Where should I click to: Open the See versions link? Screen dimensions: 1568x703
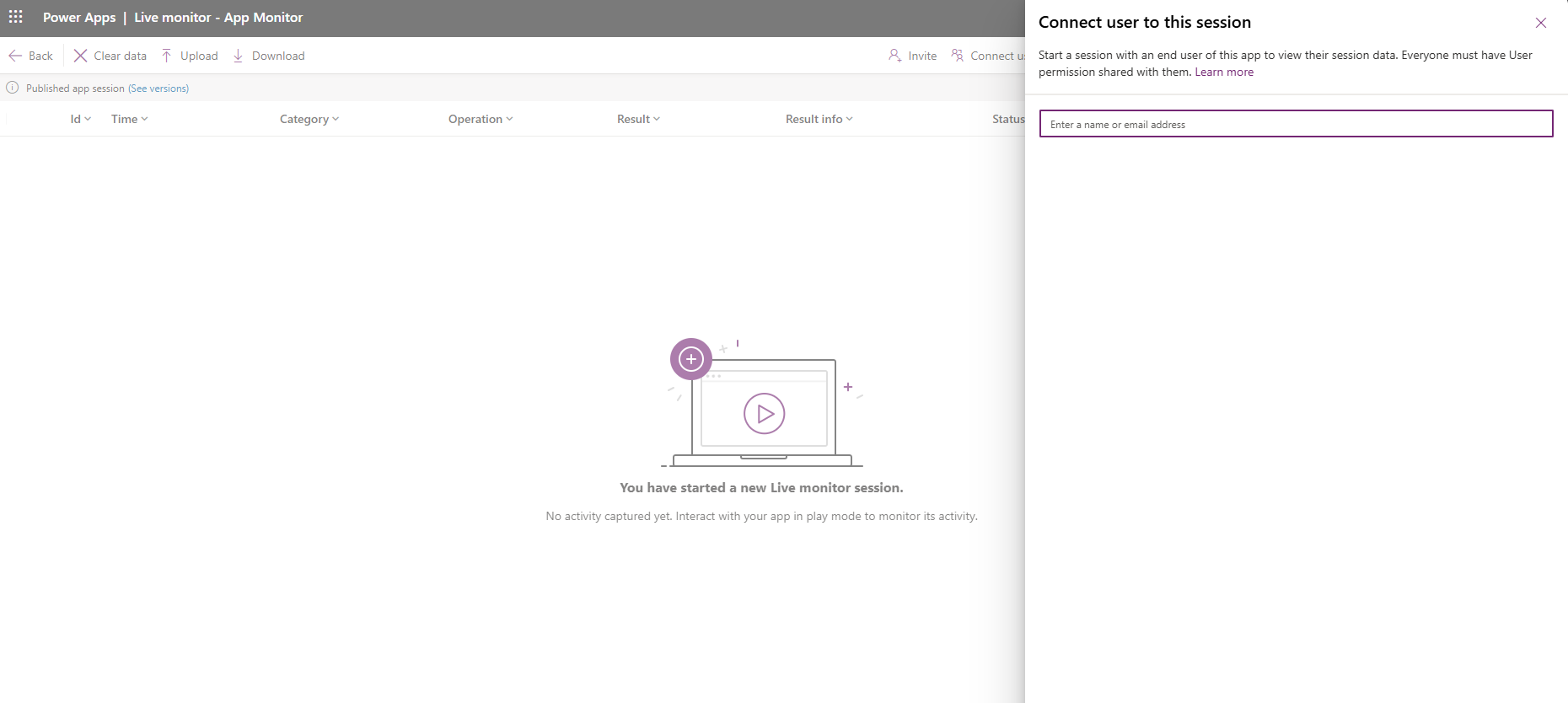158,89
